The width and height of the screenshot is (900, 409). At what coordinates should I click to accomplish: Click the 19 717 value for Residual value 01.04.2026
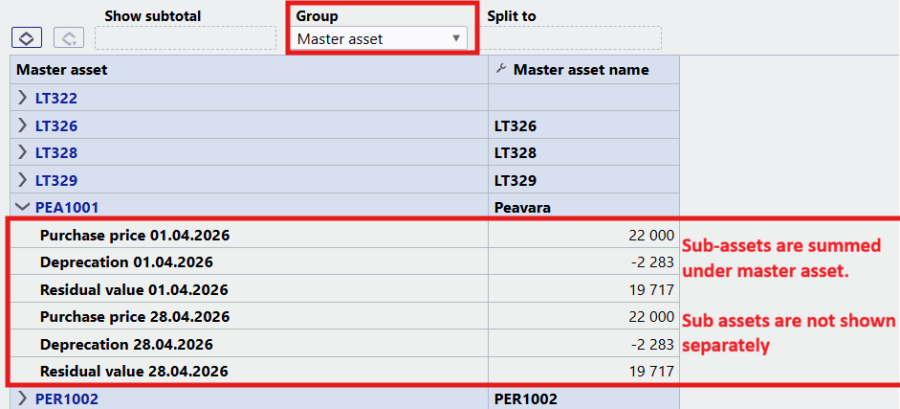(x=652, y=290)
